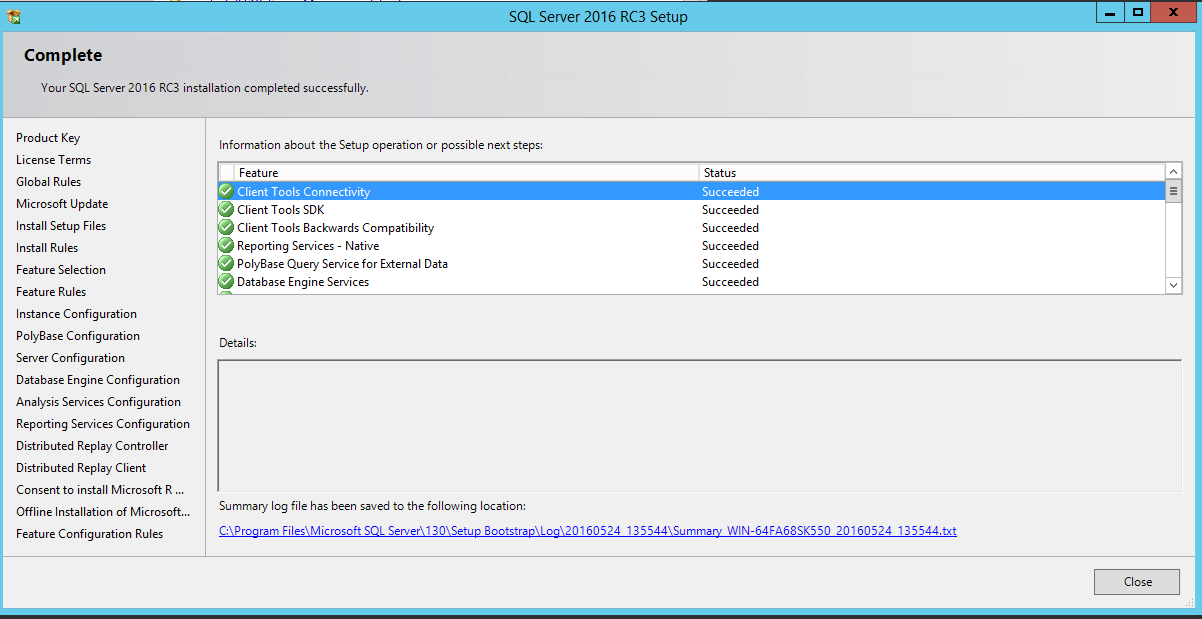This screenshot has height=619, width=1202.
Task: Click the Install Setup Files step
Action: 61,226
